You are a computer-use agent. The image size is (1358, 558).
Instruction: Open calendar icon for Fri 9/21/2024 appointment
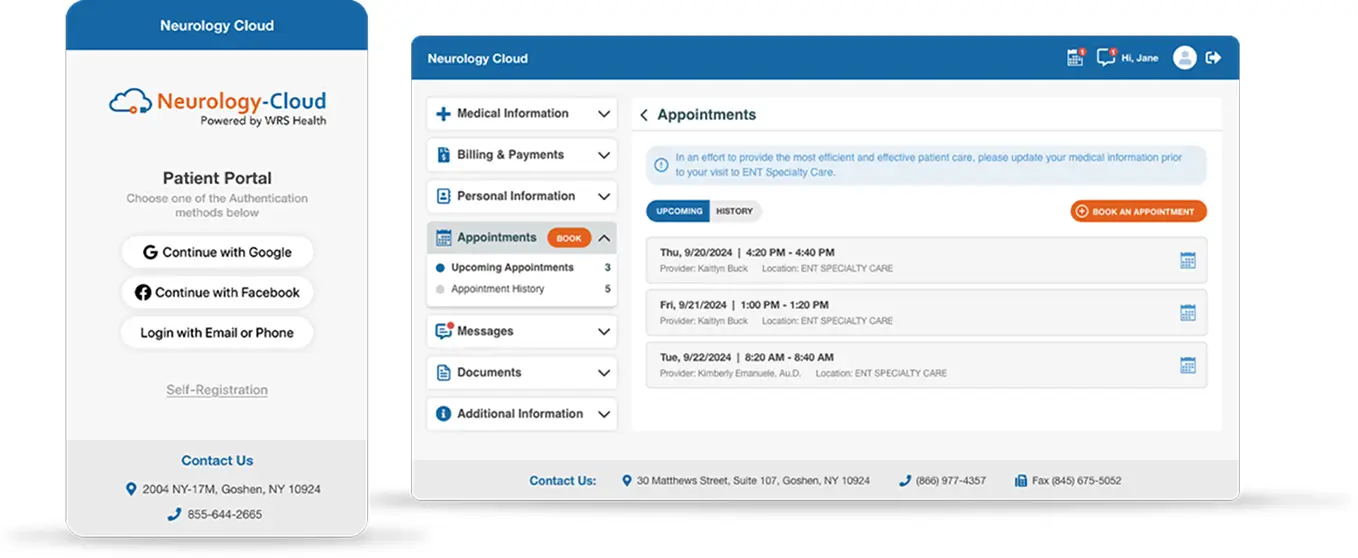click(x=1188, y=312)
